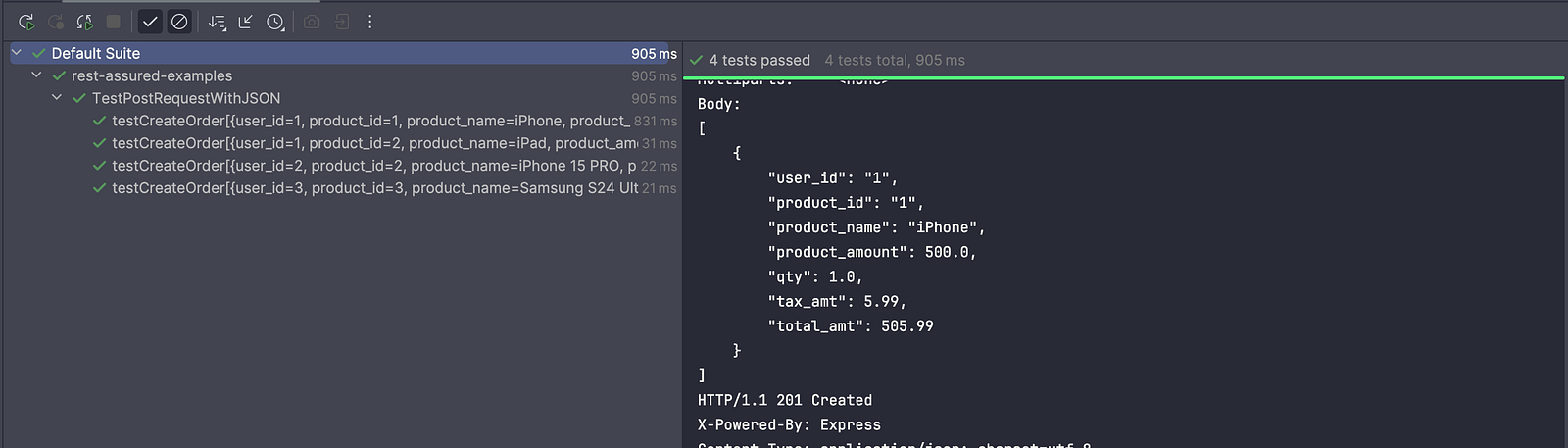Viewport: 1568px width, 448px height.
Task: Click the '4 tests passed' status text
Action: [x=759, y=60]
